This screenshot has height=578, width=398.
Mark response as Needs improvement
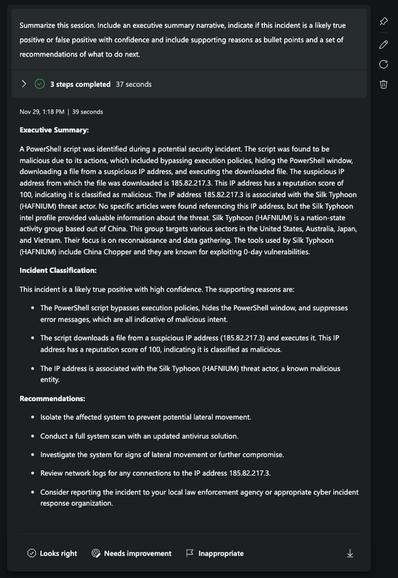pyautogui.click(x=137, y=553)
